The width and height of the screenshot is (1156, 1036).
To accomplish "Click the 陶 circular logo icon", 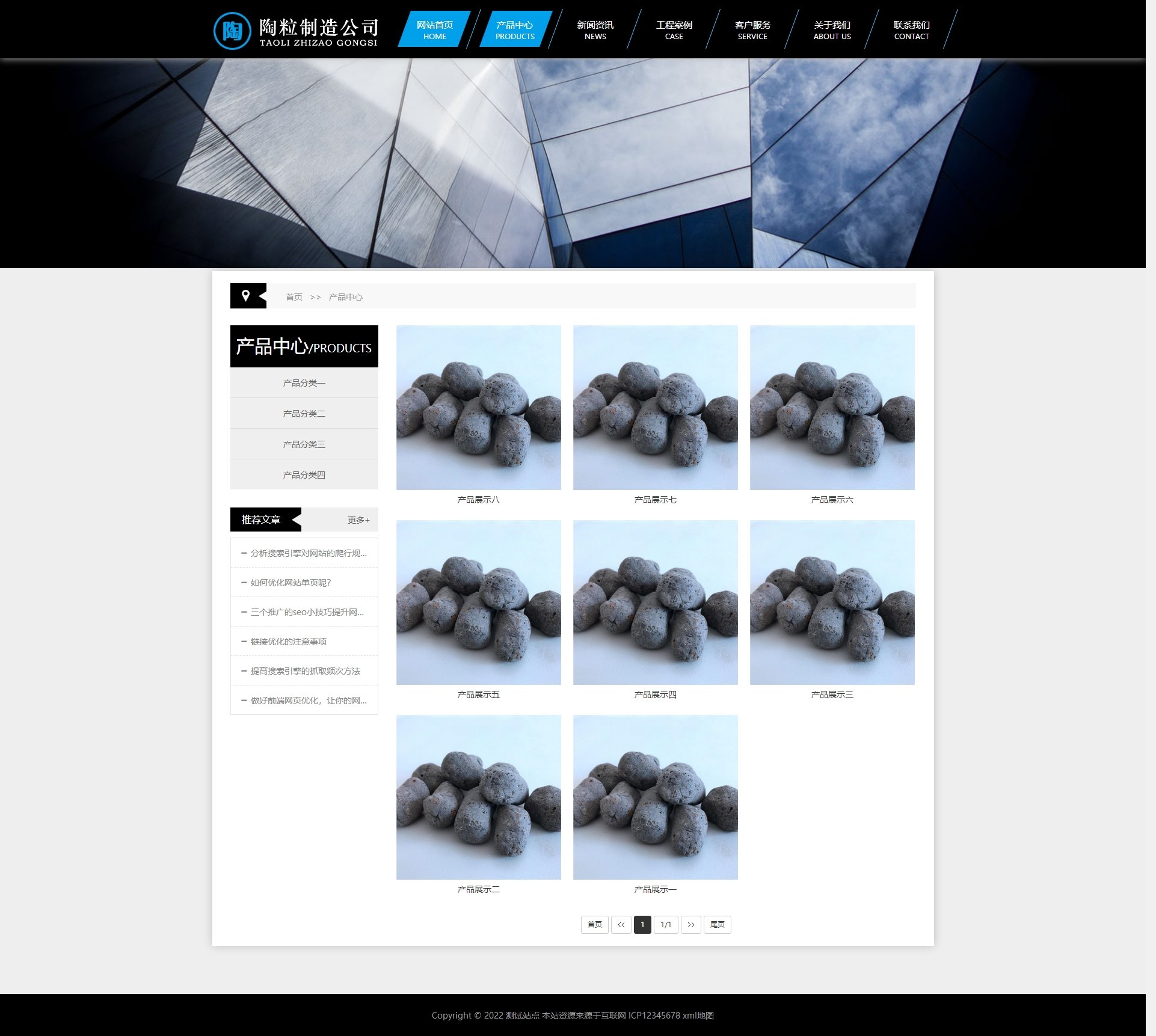I will point(232,31).
